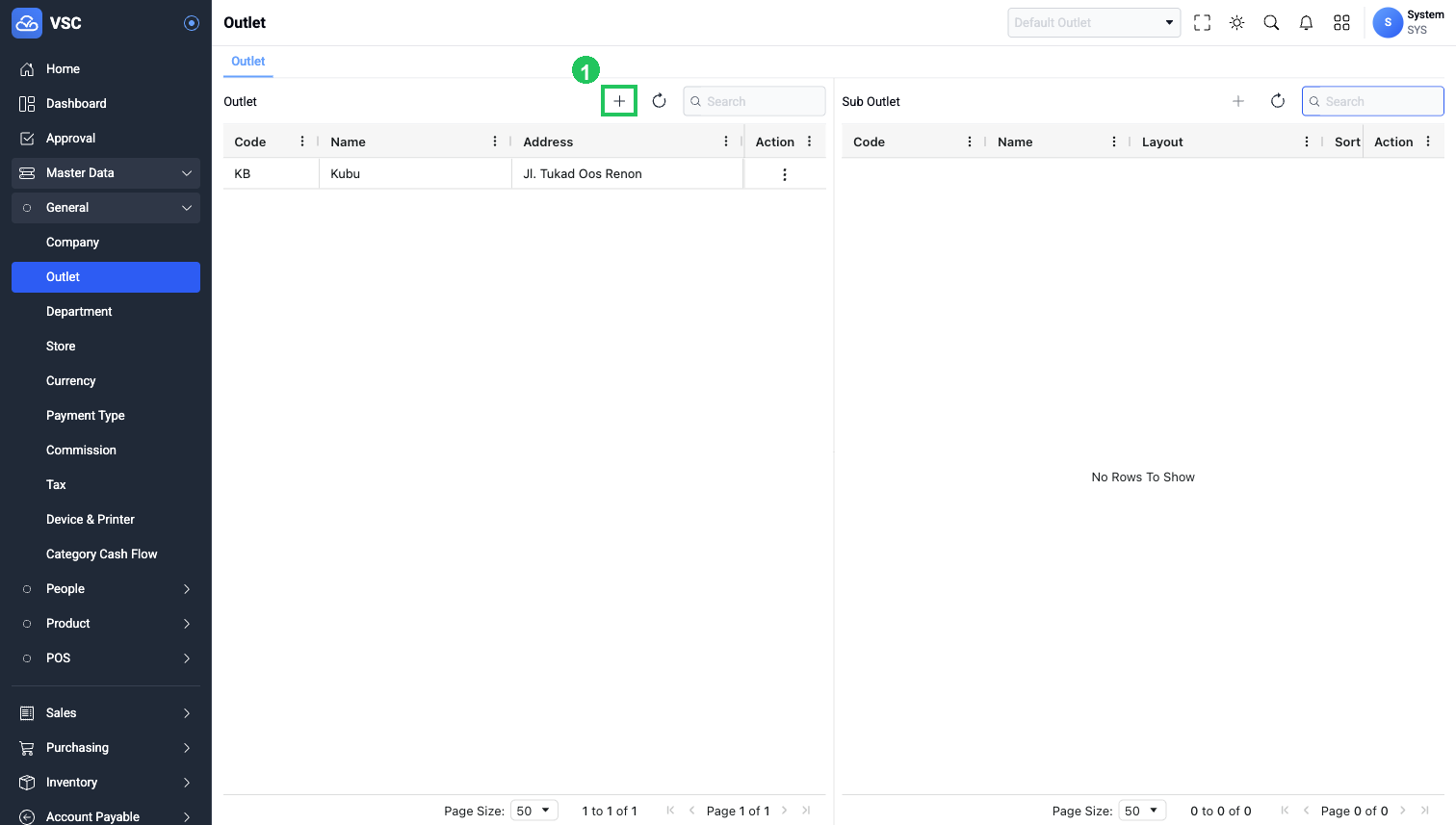This screenshot has height=825, width=1456.
Task: Go to last page of Sub Outlet table
Action: [1424, 811]
